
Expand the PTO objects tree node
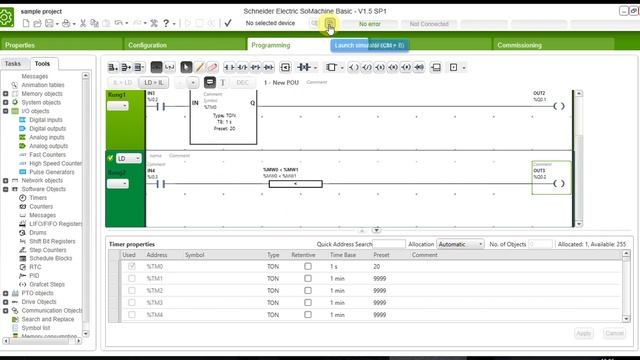click(6, 293)
